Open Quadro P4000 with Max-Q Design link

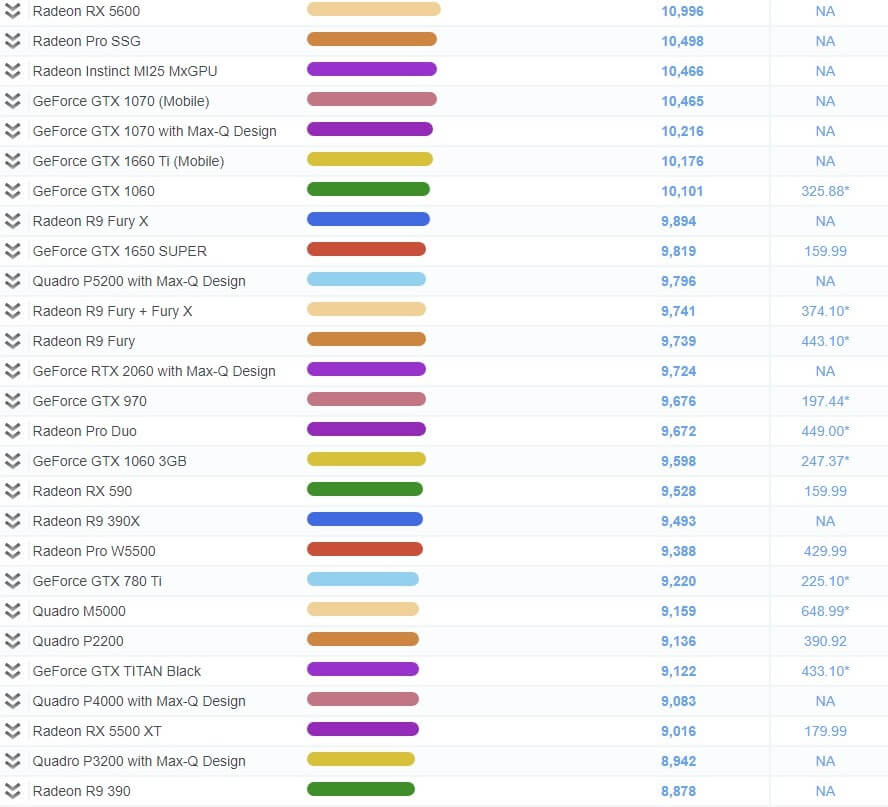139,702
